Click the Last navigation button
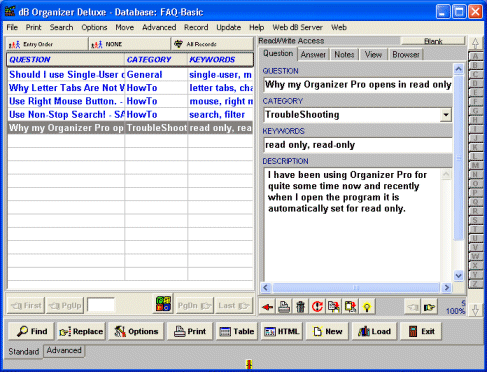 click(234, 305)
